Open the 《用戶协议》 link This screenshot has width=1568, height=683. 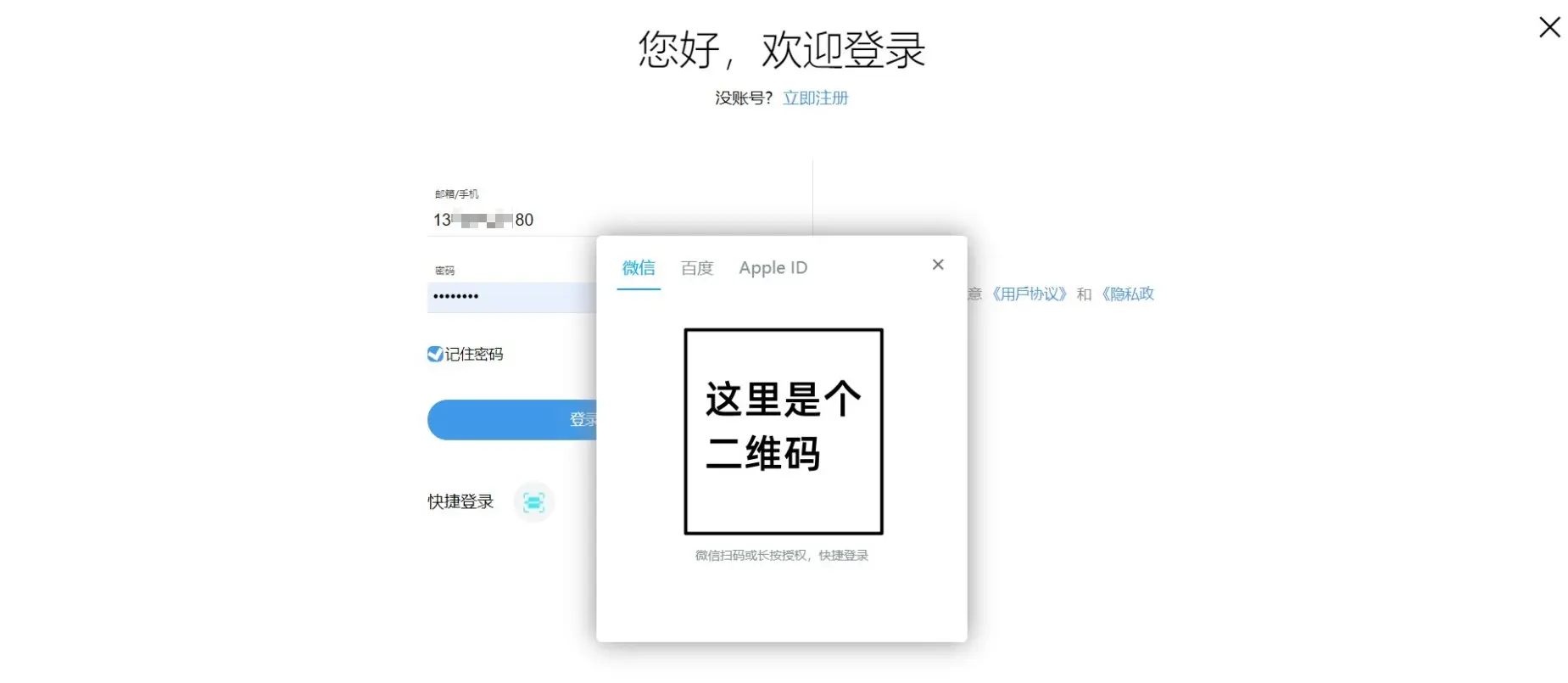pos(1028,294)
